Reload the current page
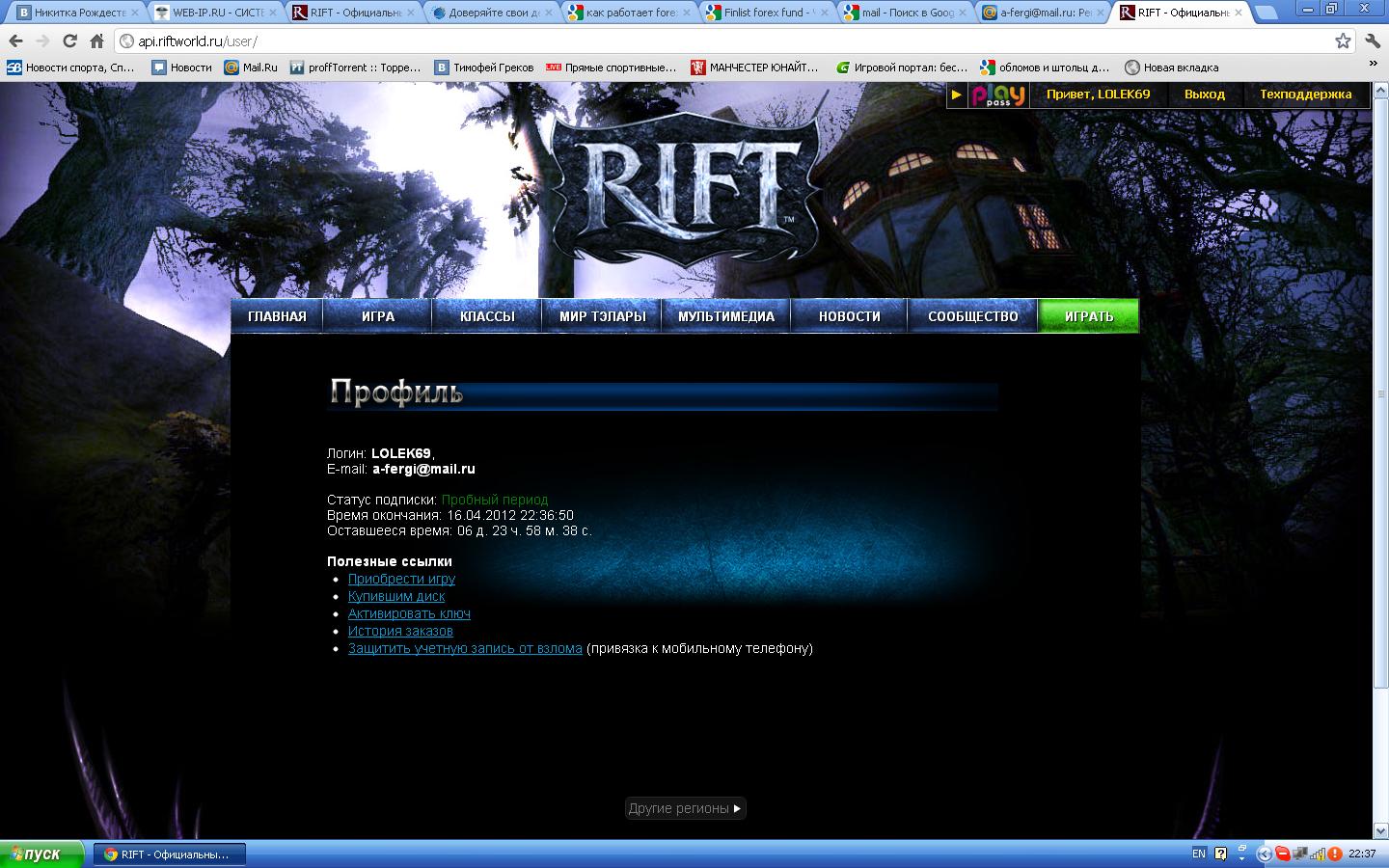Screen dimensions: 1389x868 tap(69, 41)
